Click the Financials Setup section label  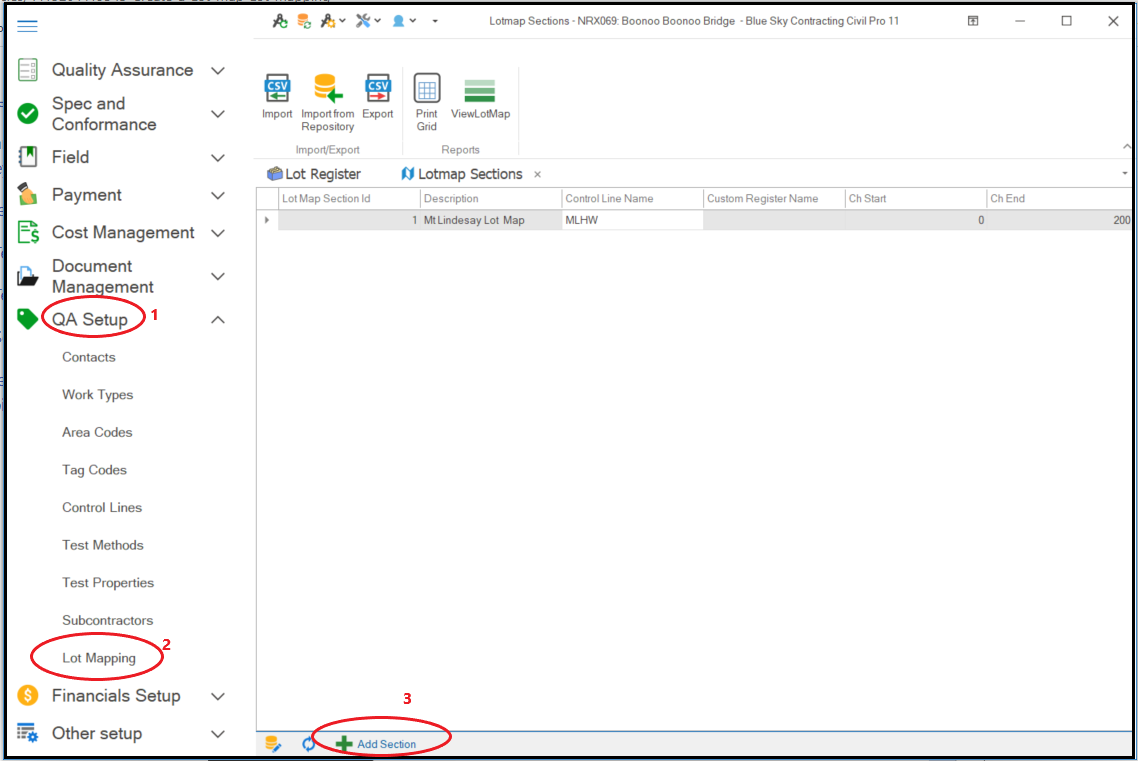(x=116, y=696)
